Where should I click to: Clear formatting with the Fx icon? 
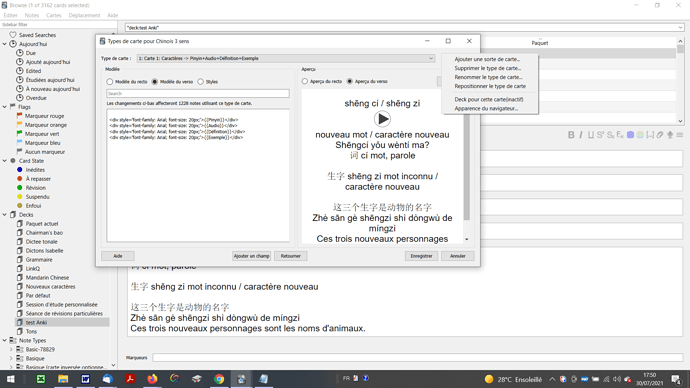620,135
